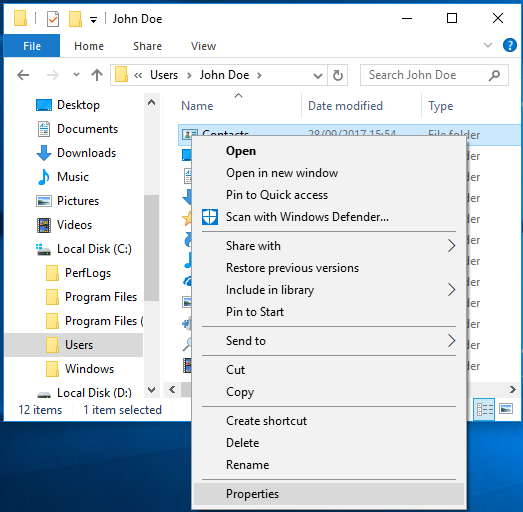Image resolution: width=523 pixels, height=512 pixels.
Task: Expand the Send to submenu
Action: 451,341
